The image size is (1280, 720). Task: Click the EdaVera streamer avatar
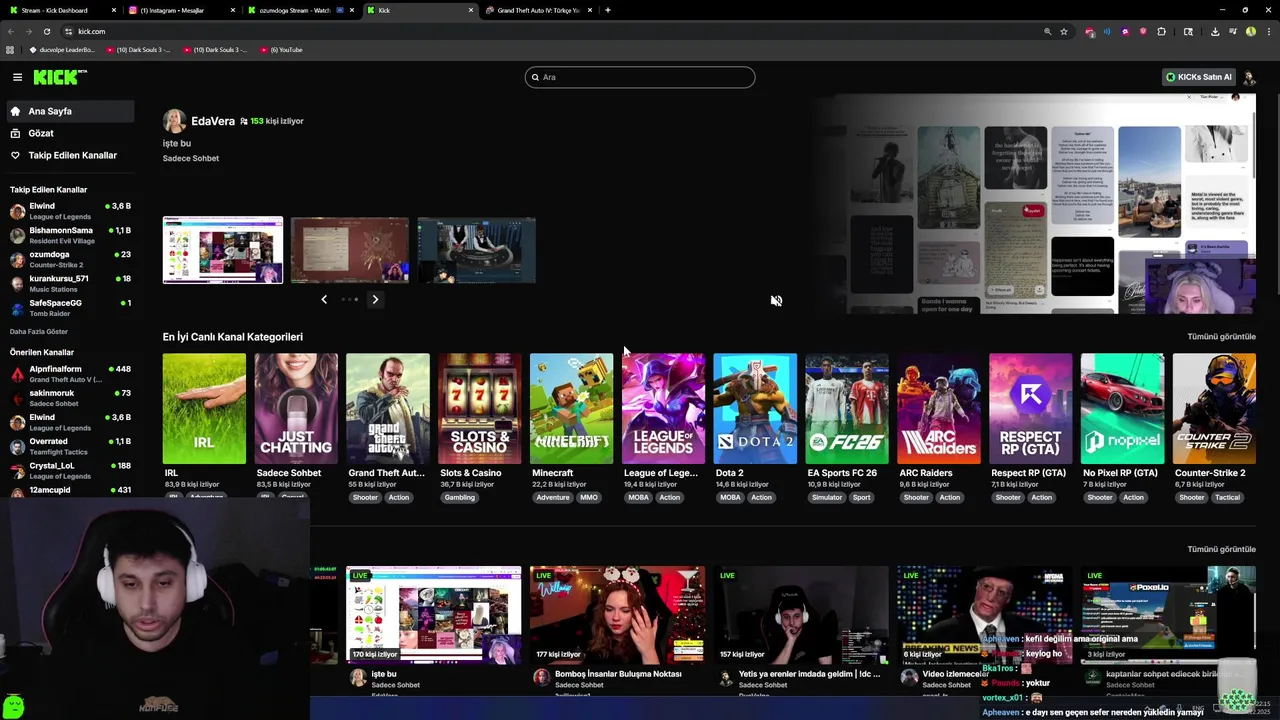click(x=174, y=121)
